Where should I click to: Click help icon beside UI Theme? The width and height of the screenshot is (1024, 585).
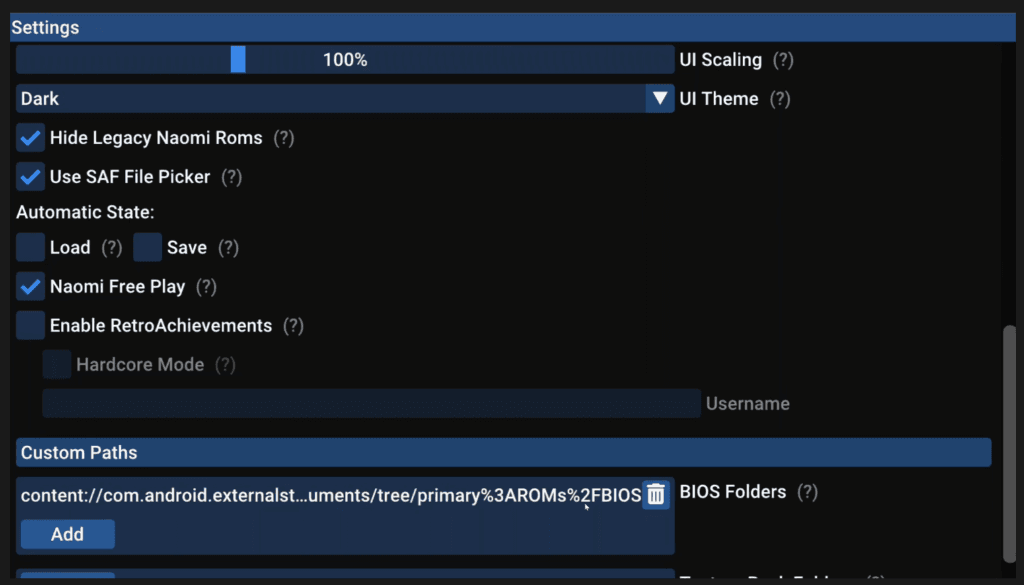click(779, 99)
